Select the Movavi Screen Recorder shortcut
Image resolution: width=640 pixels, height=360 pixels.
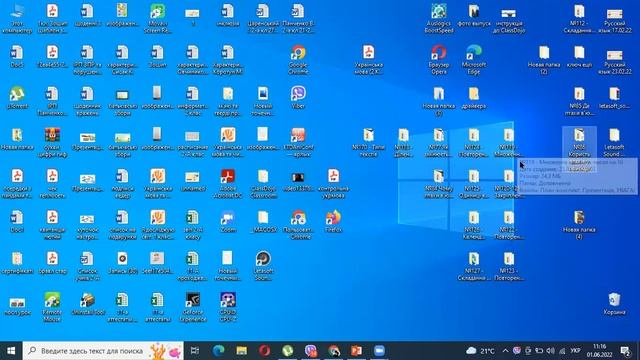158,19
